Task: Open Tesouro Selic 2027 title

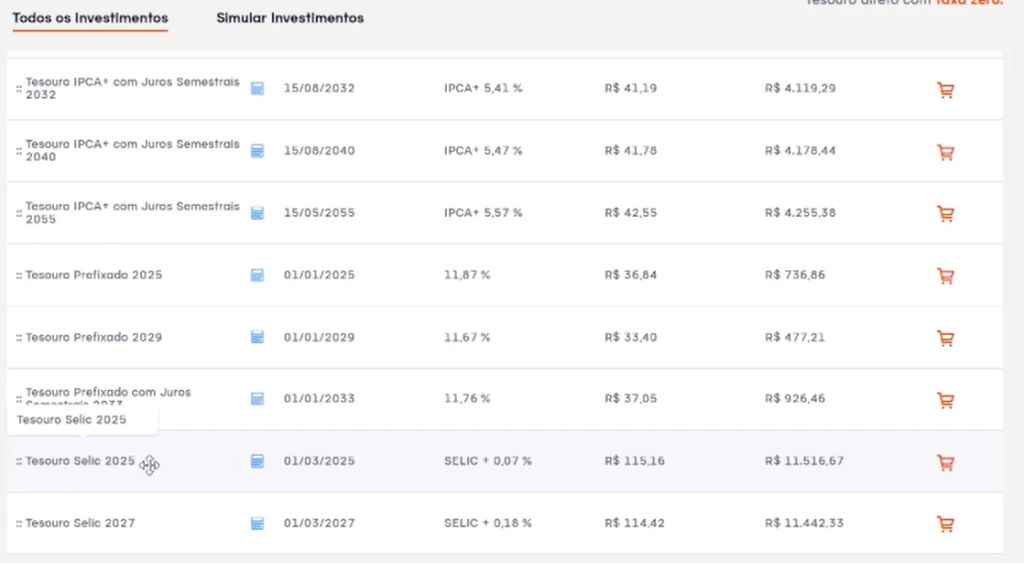Action: [x=80, y=523]
